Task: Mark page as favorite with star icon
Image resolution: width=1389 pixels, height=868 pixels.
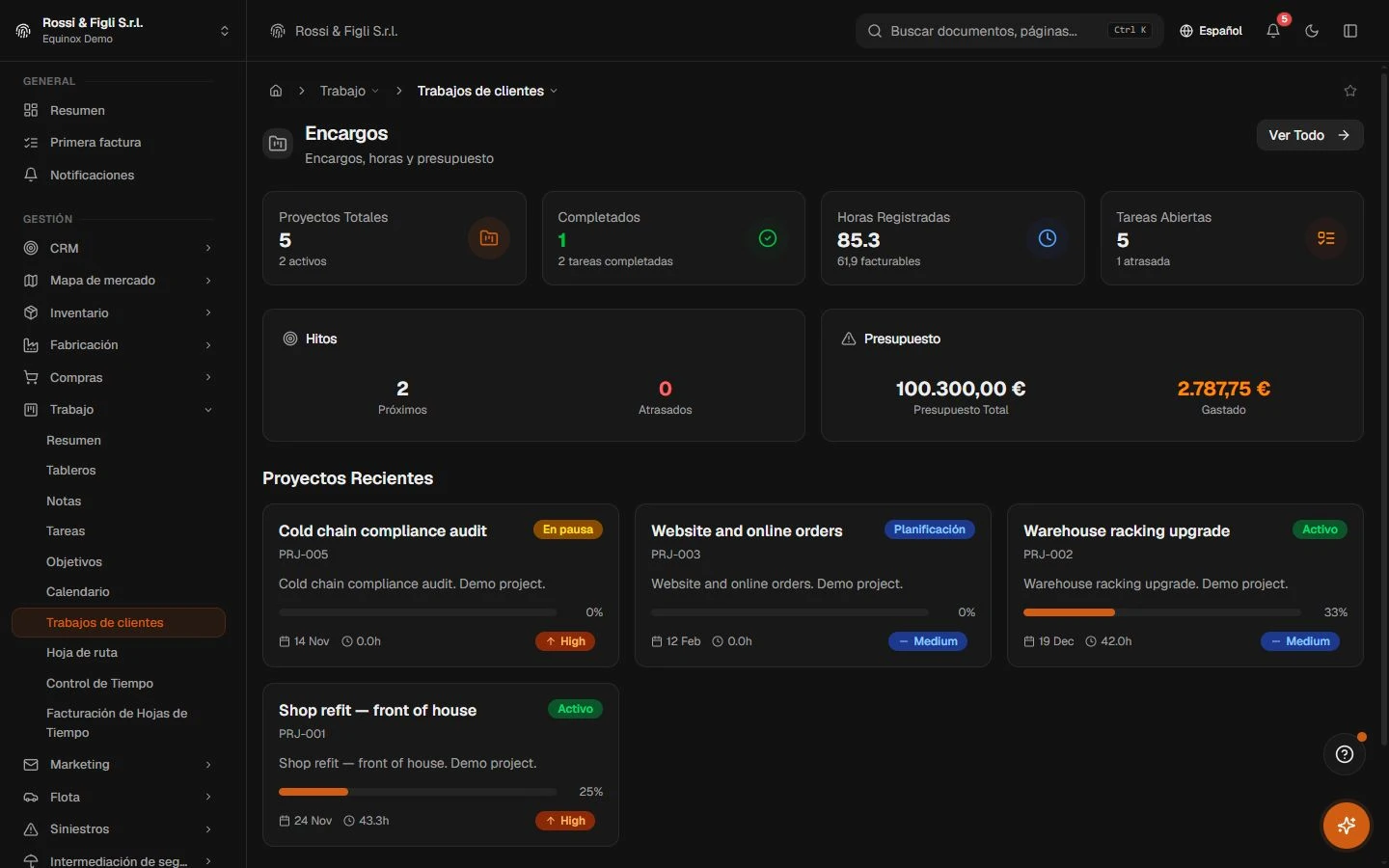Action: point(1350,91)
